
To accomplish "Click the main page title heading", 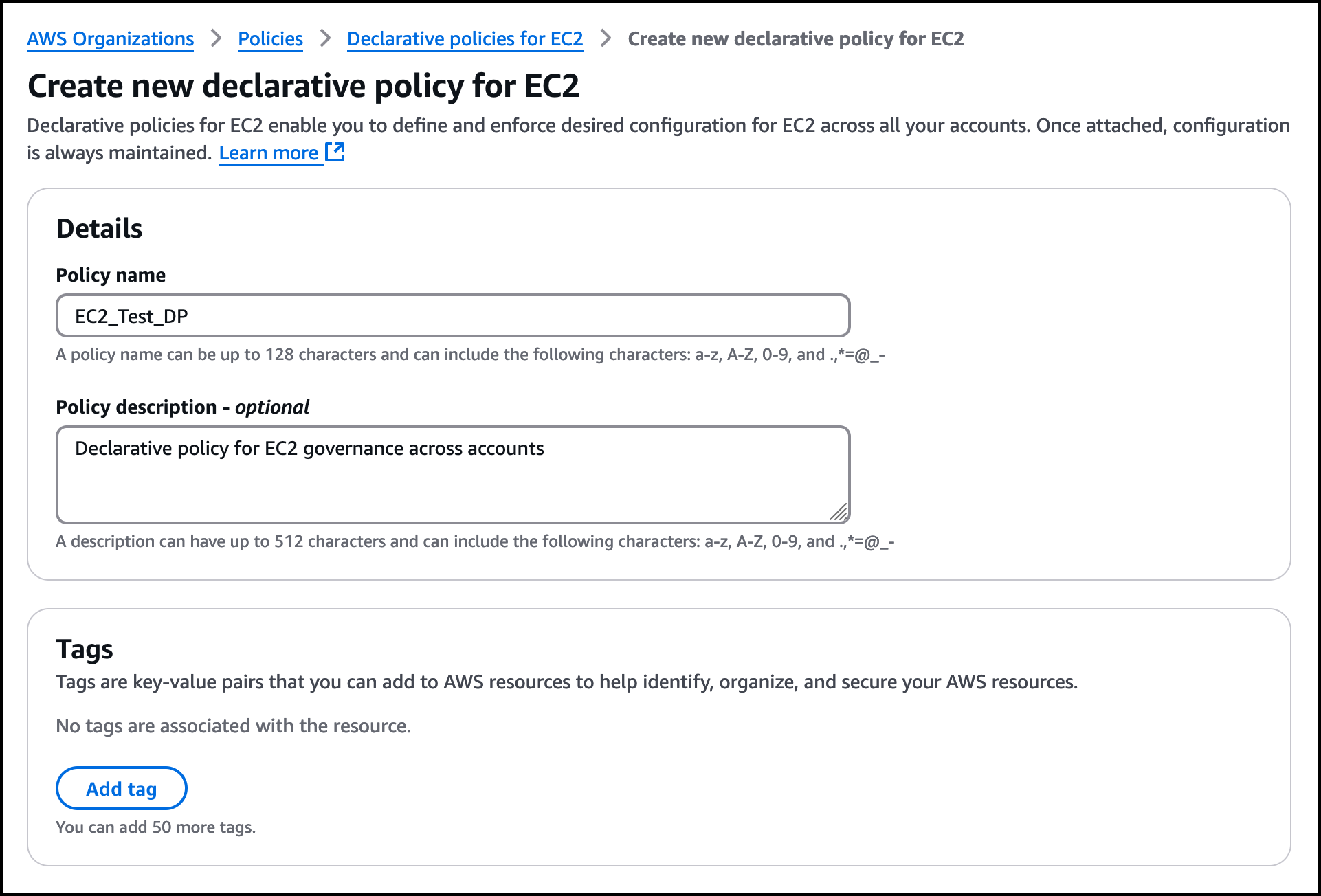I will pos(303,87).
